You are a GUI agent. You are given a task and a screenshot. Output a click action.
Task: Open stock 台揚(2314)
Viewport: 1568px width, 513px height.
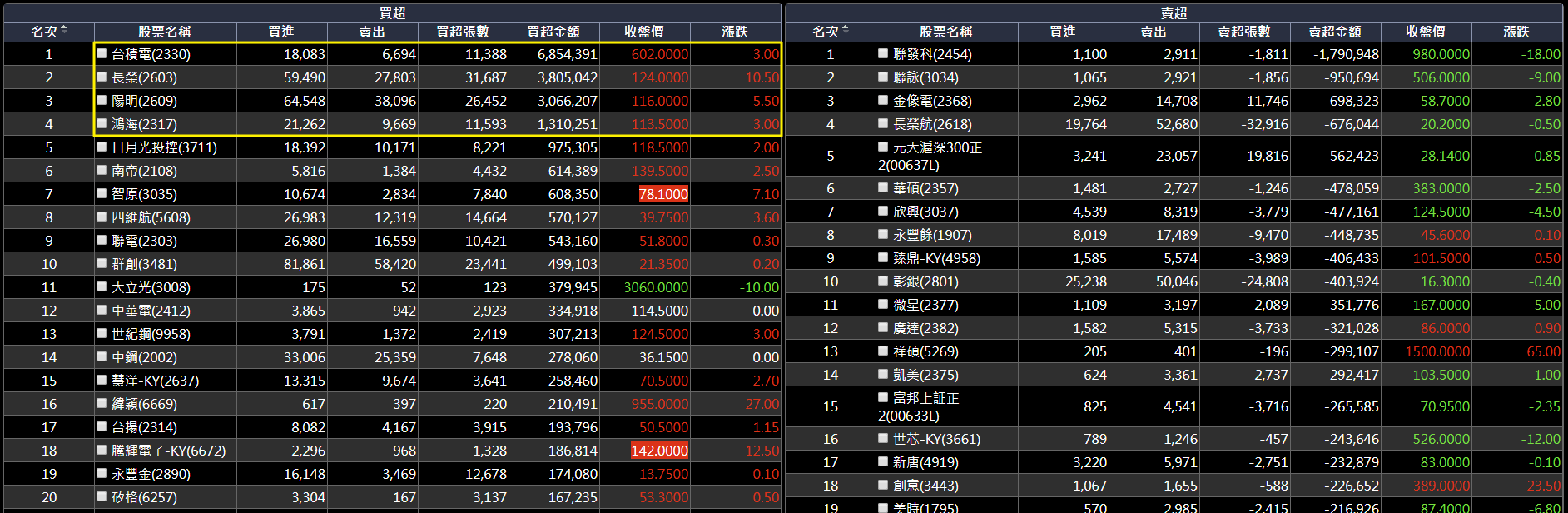pos(144,427)
